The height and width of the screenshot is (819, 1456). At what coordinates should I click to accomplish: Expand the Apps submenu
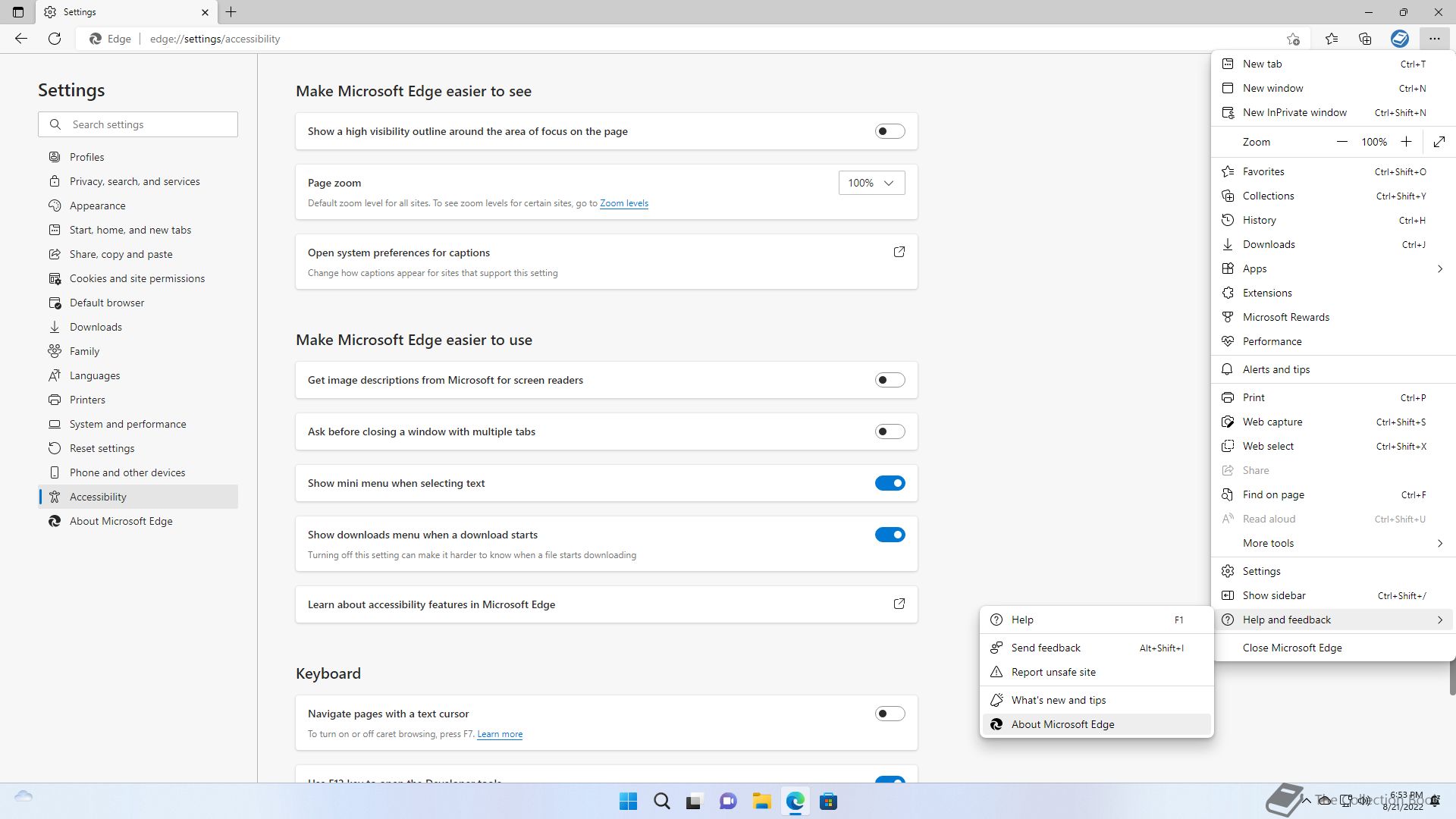tap(1332, 268)
